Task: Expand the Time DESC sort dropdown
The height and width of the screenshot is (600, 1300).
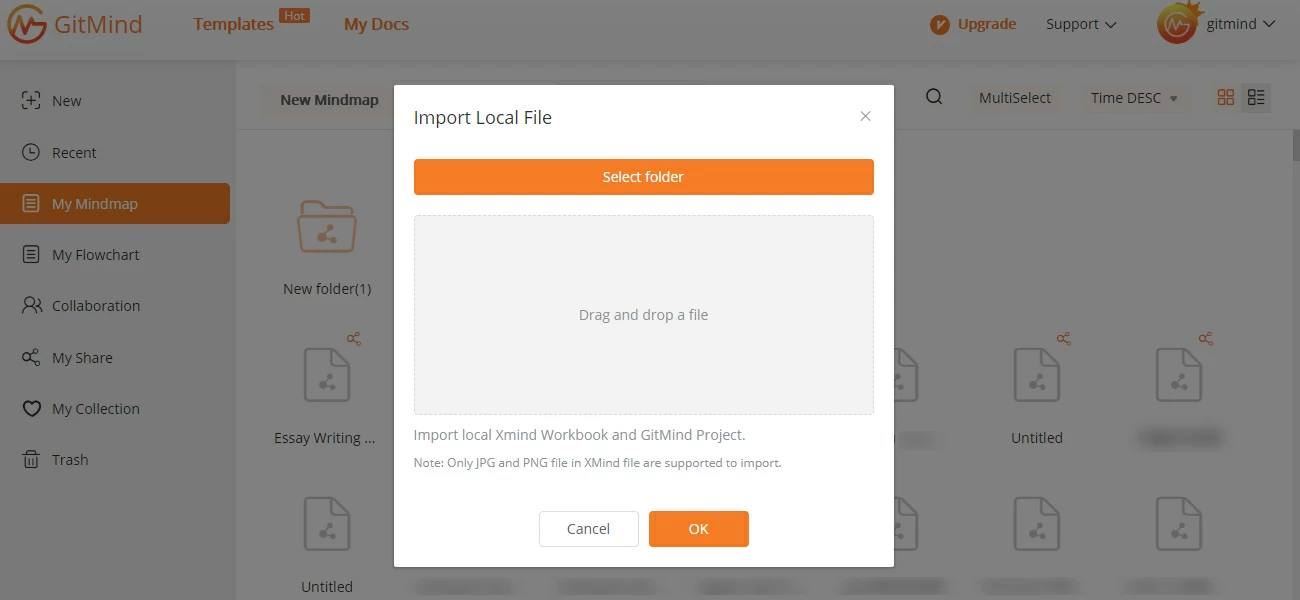Action: 1135,98
